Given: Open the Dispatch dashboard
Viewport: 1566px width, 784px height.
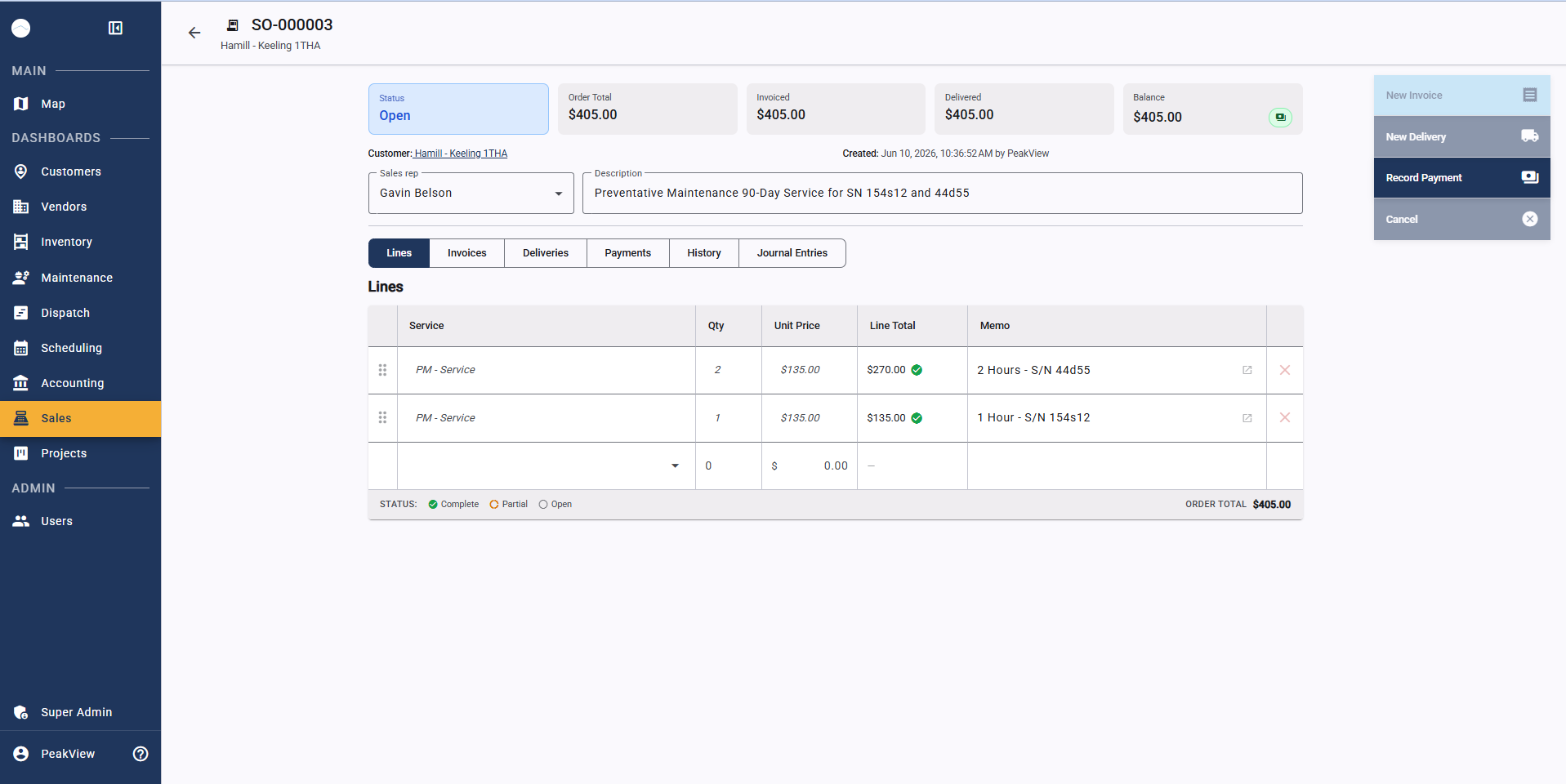Looking at the screenshot, I should coord(80,313).
